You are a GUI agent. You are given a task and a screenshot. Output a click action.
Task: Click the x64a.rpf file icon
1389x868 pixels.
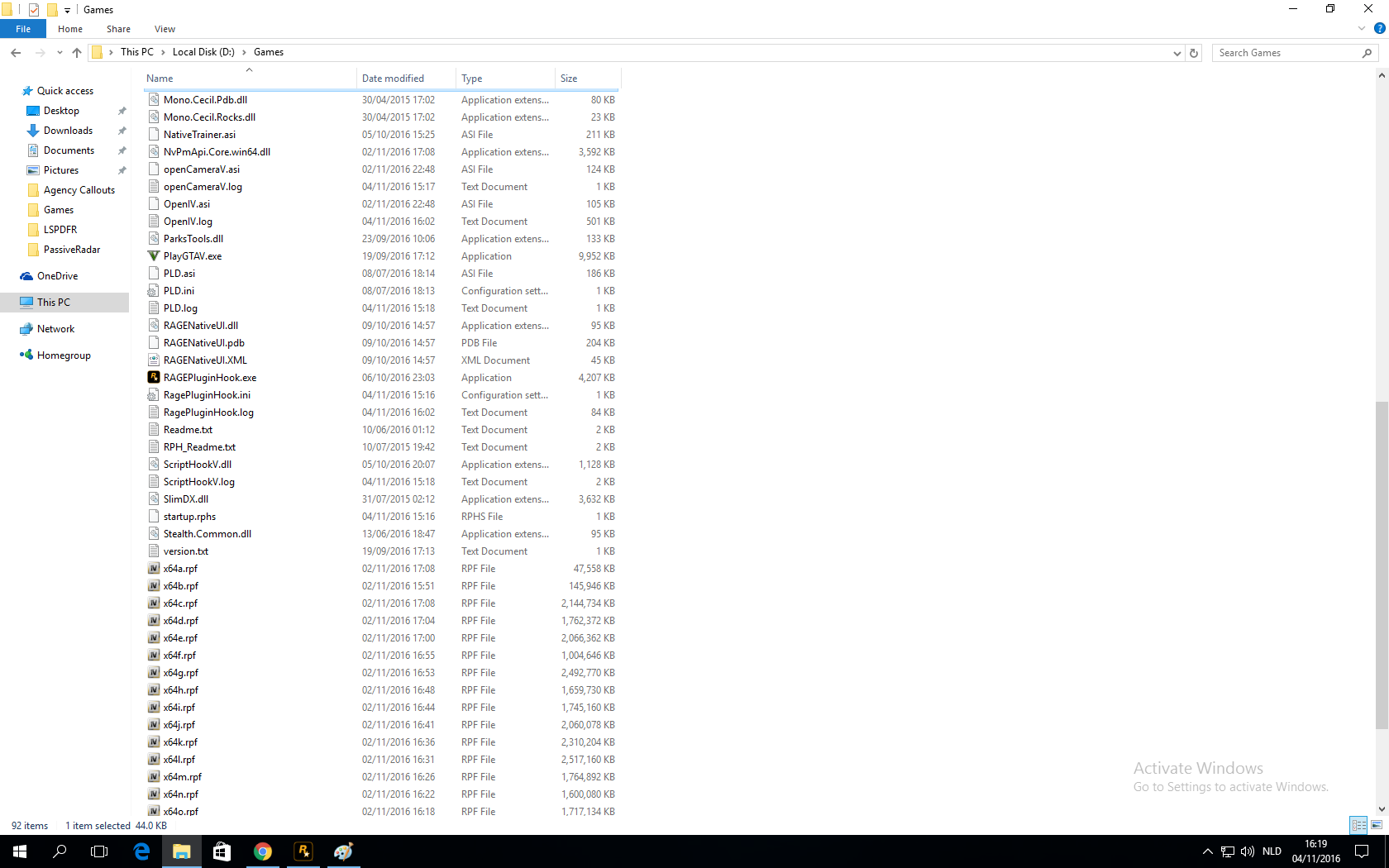click(x=153, y=569)
